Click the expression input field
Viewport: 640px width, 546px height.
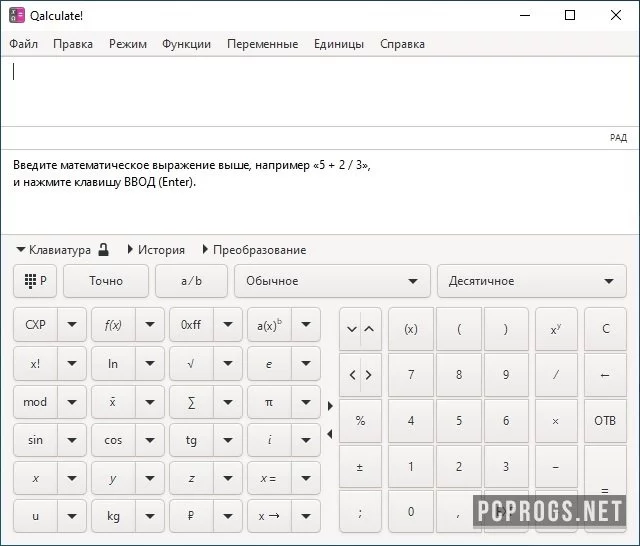click(320, 91)
